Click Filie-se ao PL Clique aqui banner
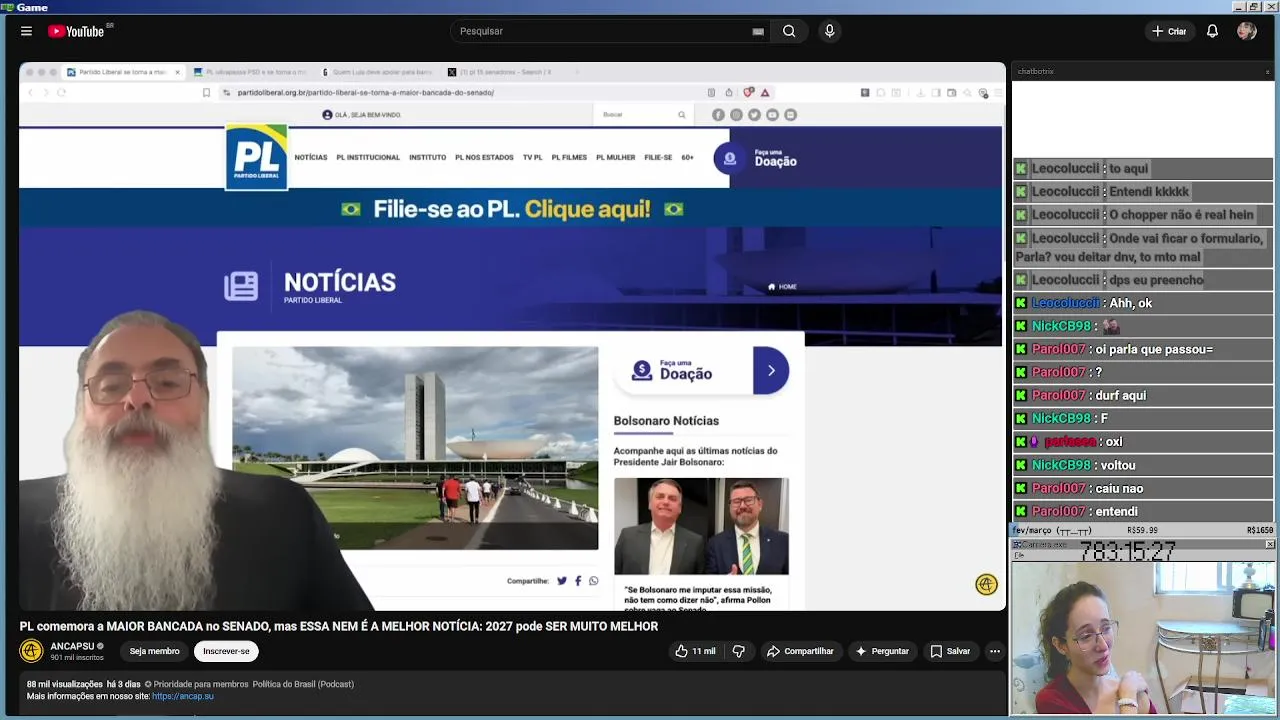This screenshot has height=720, width=1280. (511, 209)
